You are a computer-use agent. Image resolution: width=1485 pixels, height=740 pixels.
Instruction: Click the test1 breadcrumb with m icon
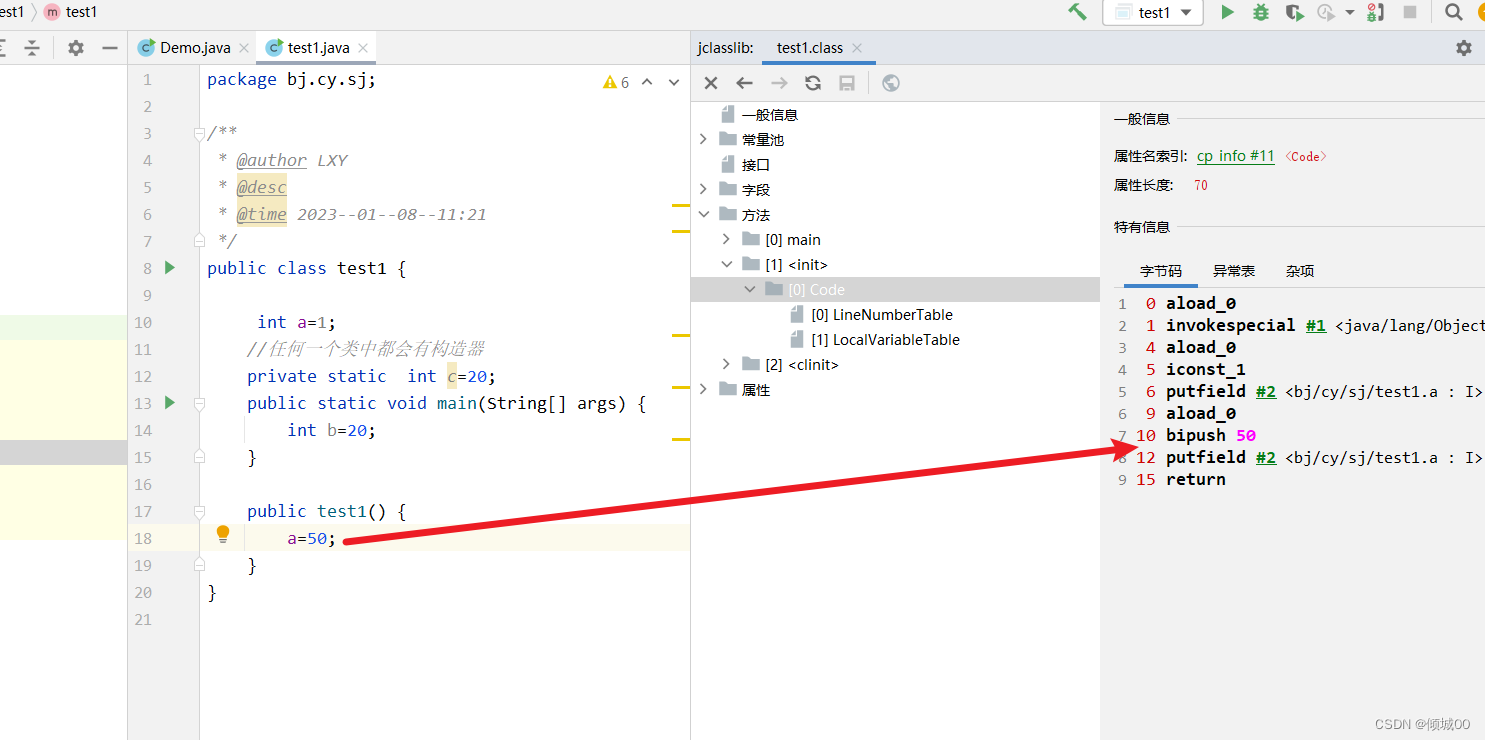(x=71, y=12)
